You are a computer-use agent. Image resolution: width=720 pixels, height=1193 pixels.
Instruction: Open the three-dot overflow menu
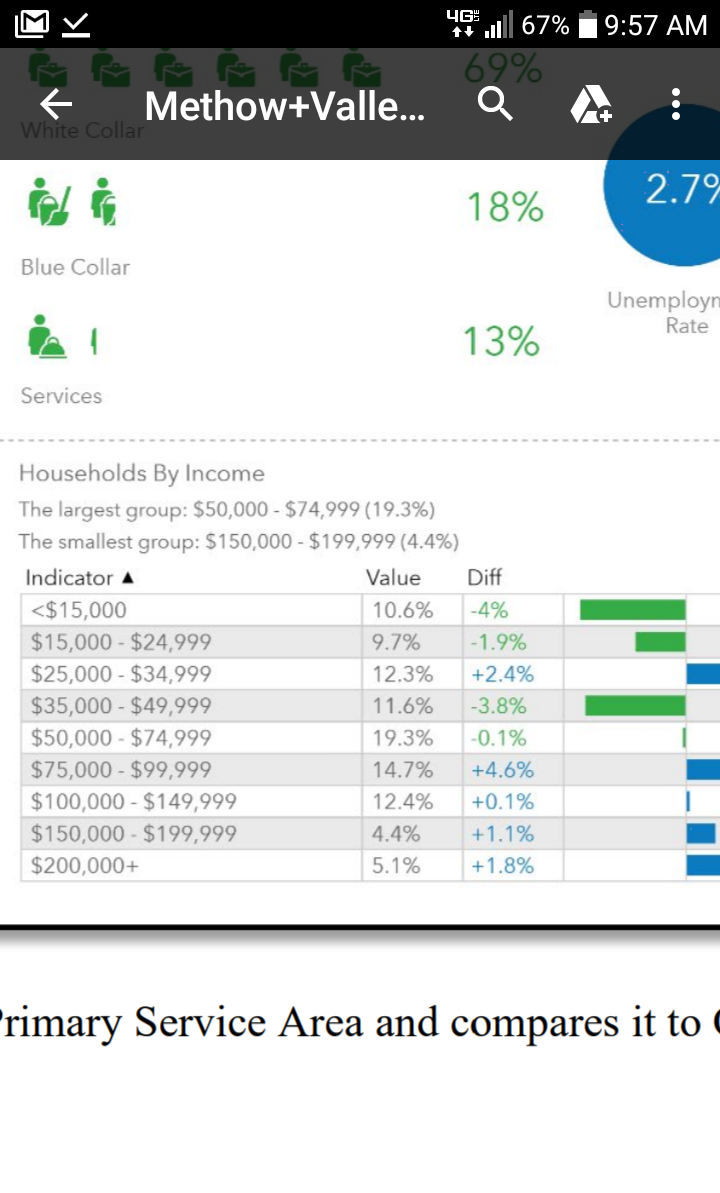(x=676, y=104)
